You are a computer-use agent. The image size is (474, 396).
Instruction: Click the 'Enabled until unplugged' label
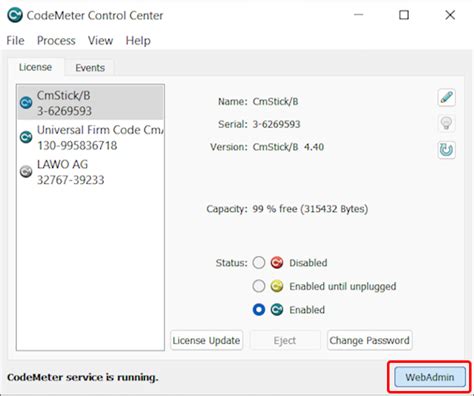tap(343, 286)
